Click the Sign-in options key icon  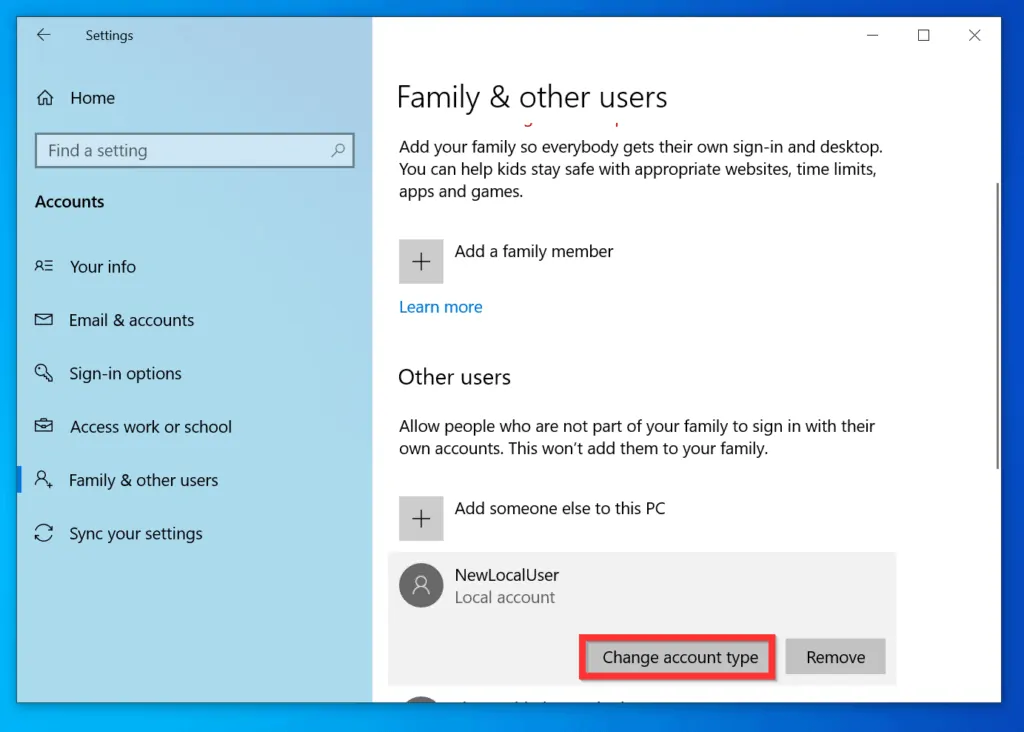[x=44, y=373]
